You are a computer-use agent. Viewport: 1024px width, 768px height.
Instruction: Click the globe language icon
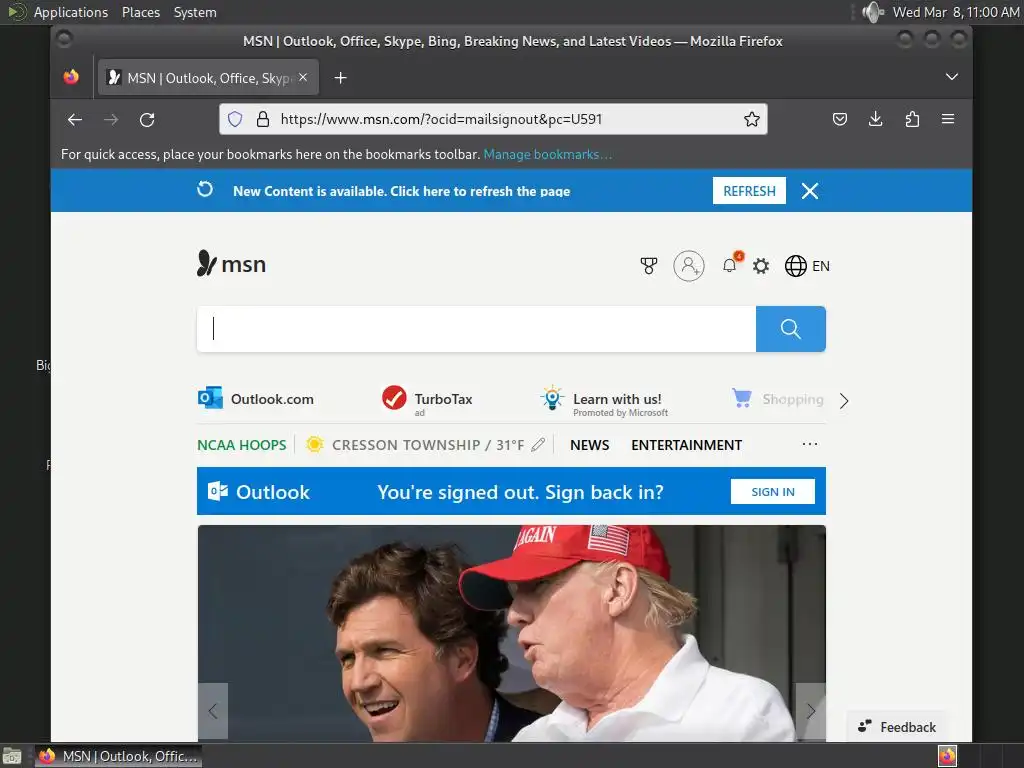click(795, 266)
